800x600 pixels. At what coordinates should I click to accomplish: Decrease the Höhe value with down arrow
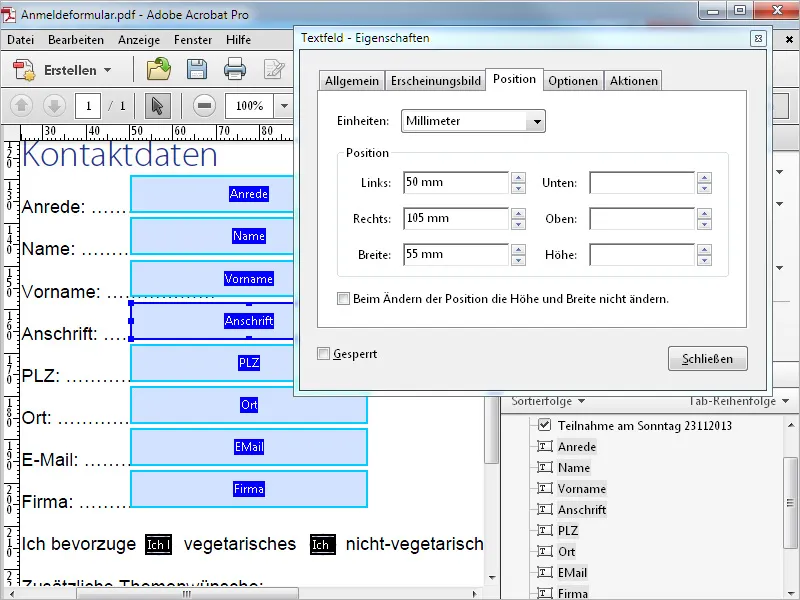(x=705, y=260)
